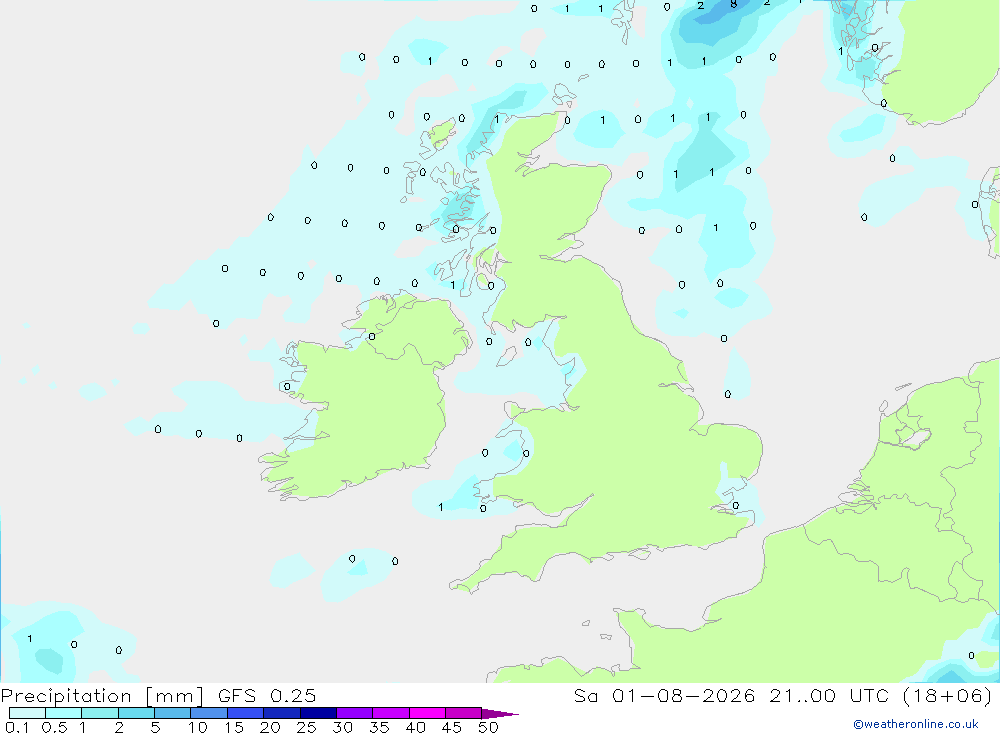
Task: Click legend label "40"
Action: coord(416,727)
